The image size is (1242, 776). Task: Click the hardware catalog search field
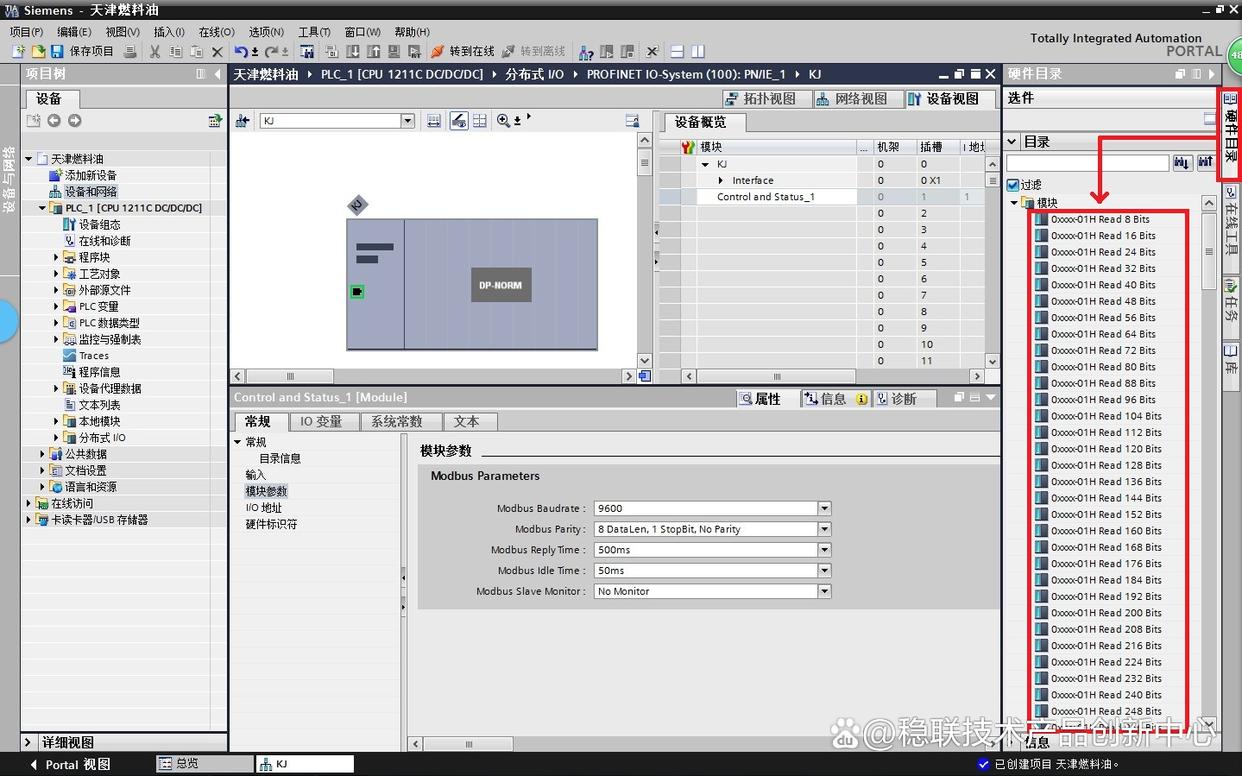click(x=1088, y=162)
